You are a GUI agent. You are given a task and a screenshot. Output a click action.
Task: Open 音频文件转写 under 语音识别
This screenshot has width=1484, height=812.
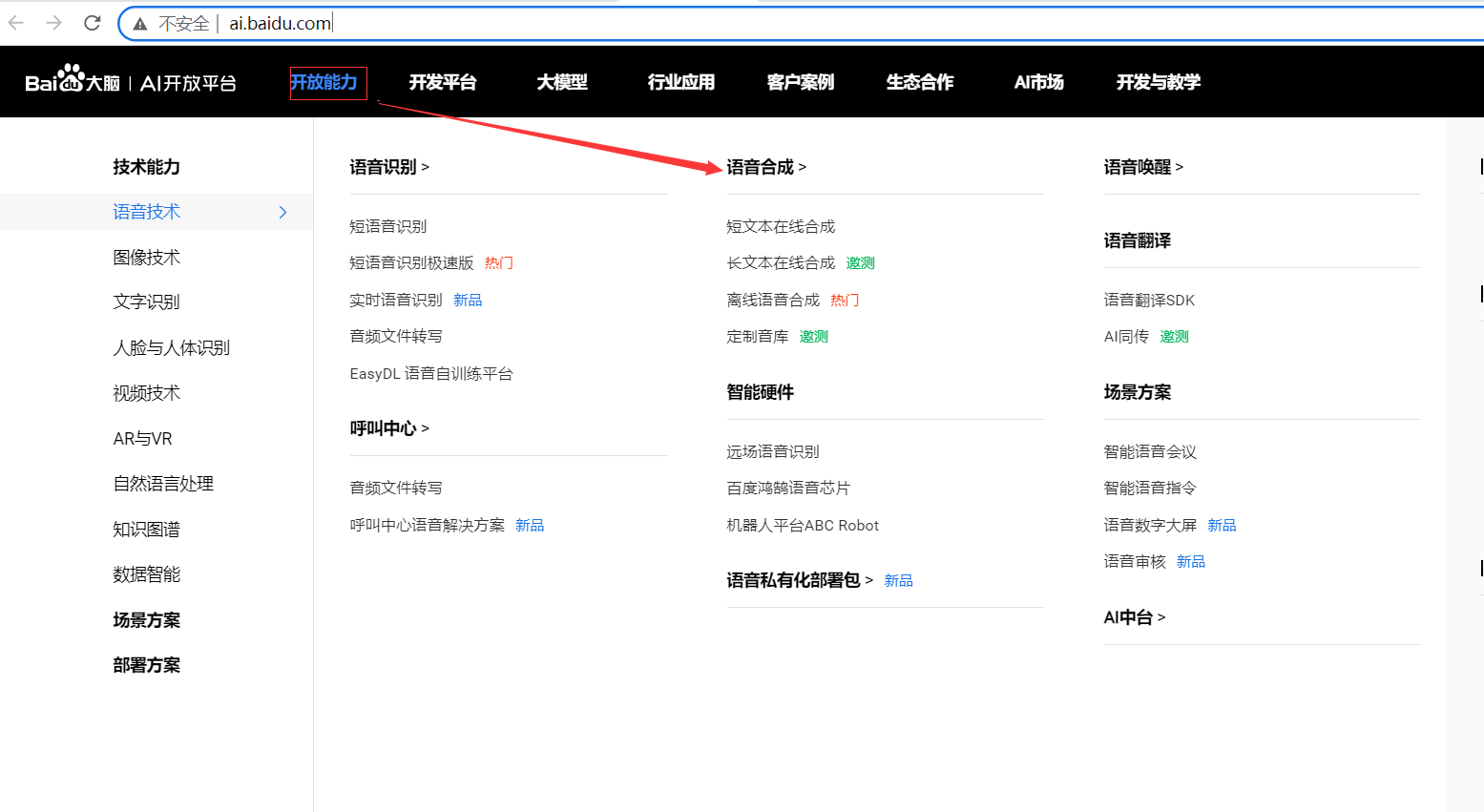point(396,336)
